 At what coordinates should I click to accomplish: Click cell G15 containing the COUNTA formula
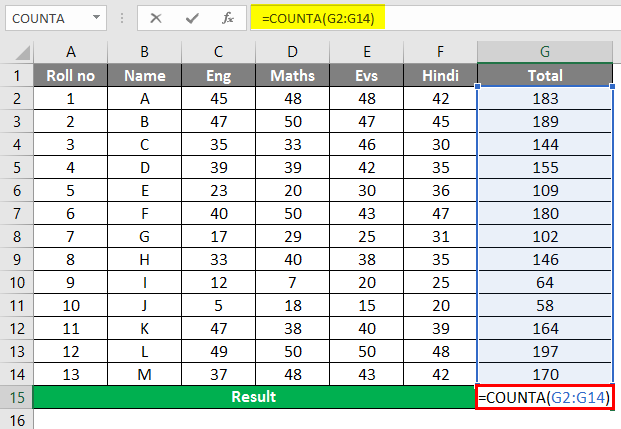545,397
